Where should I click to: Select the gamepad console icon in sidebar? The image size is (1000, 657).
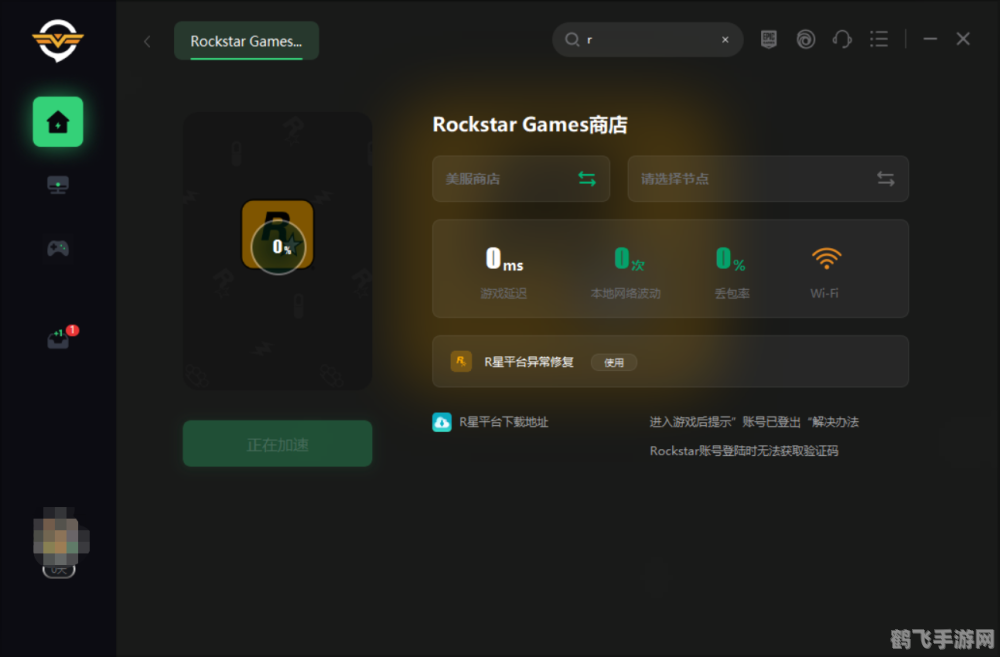click(x=57, y=247)
